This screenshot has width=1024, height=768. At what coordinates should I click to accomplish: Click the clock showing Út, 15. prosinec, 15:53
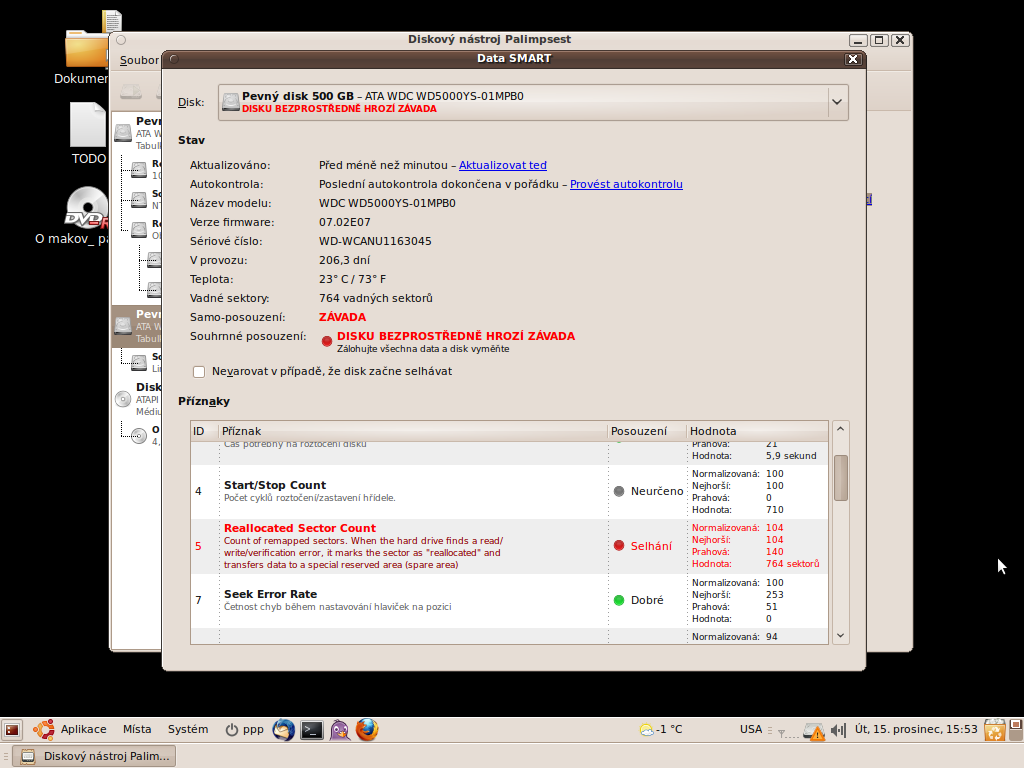click(916, 729)
